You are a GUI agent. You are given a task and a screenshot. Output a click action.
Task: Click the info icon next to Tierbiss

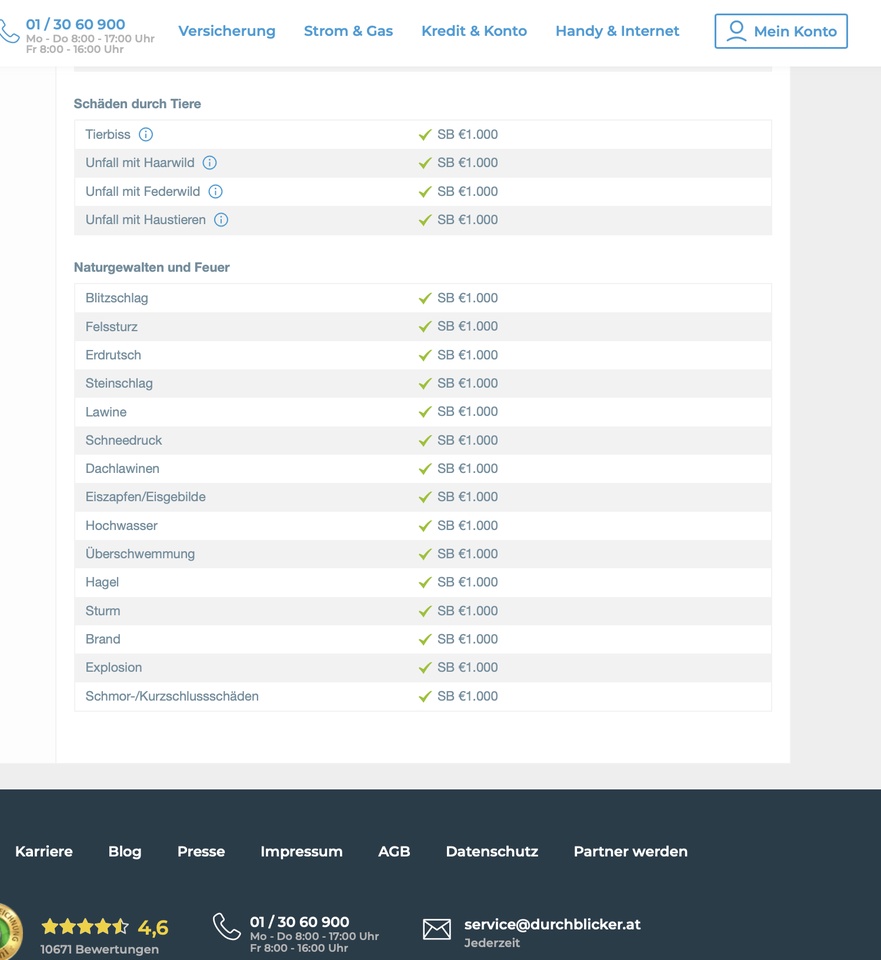[x=146, y=134]
